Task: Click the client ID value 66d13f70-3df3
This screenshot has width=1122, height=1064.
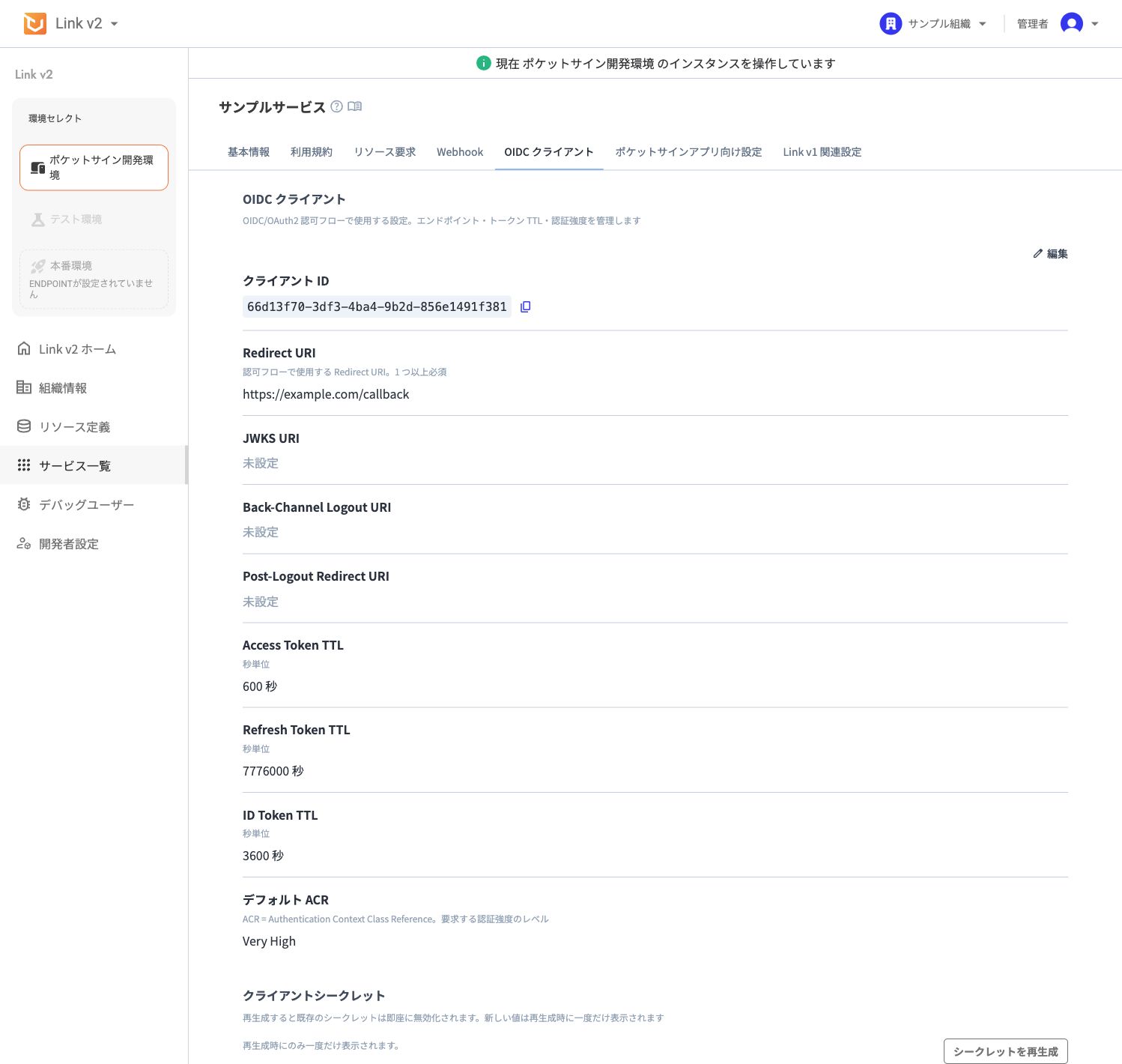Action: 377,306
